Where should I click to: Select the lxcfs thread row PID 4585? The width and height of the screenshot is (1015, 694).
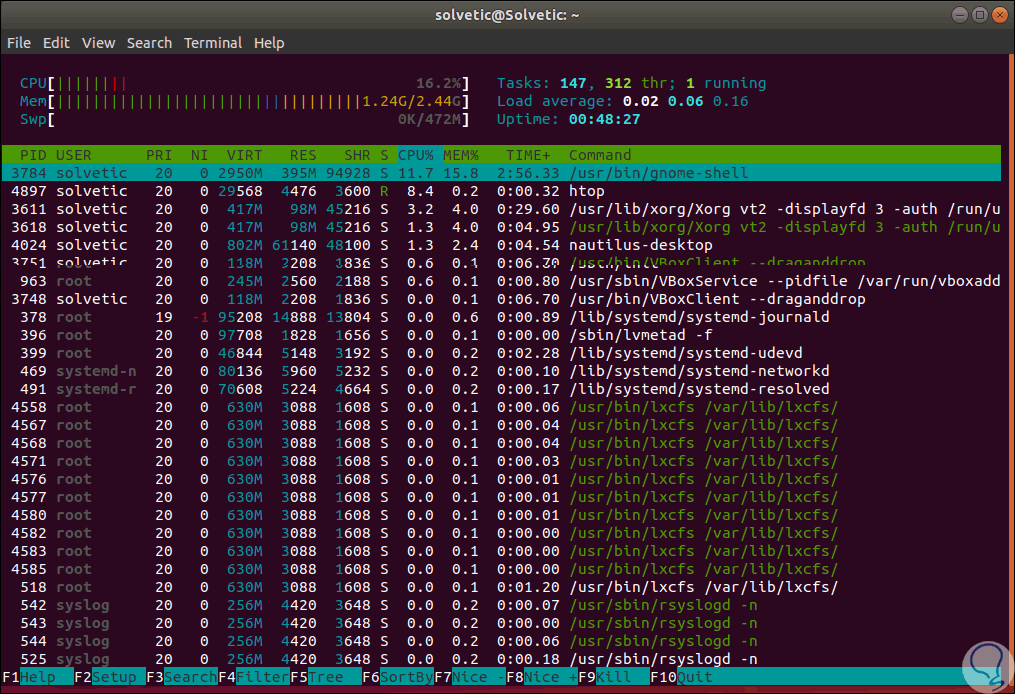tap(502, 570)
